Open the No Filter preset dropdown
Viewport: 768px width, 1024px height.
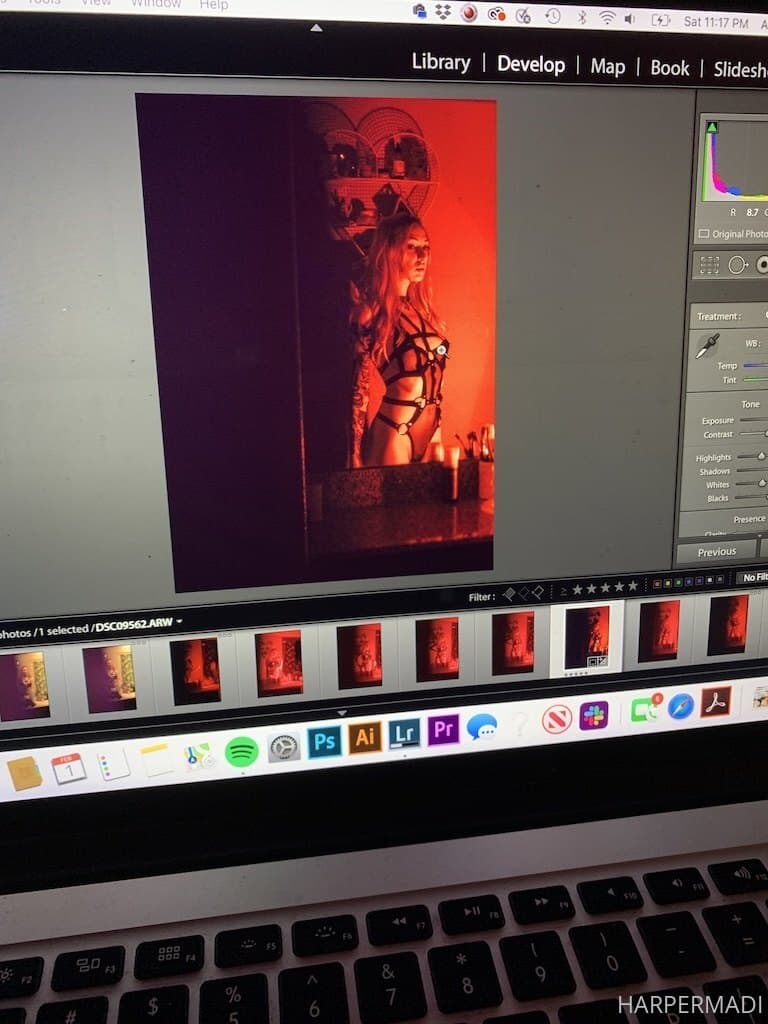click(x=754, y=577)
